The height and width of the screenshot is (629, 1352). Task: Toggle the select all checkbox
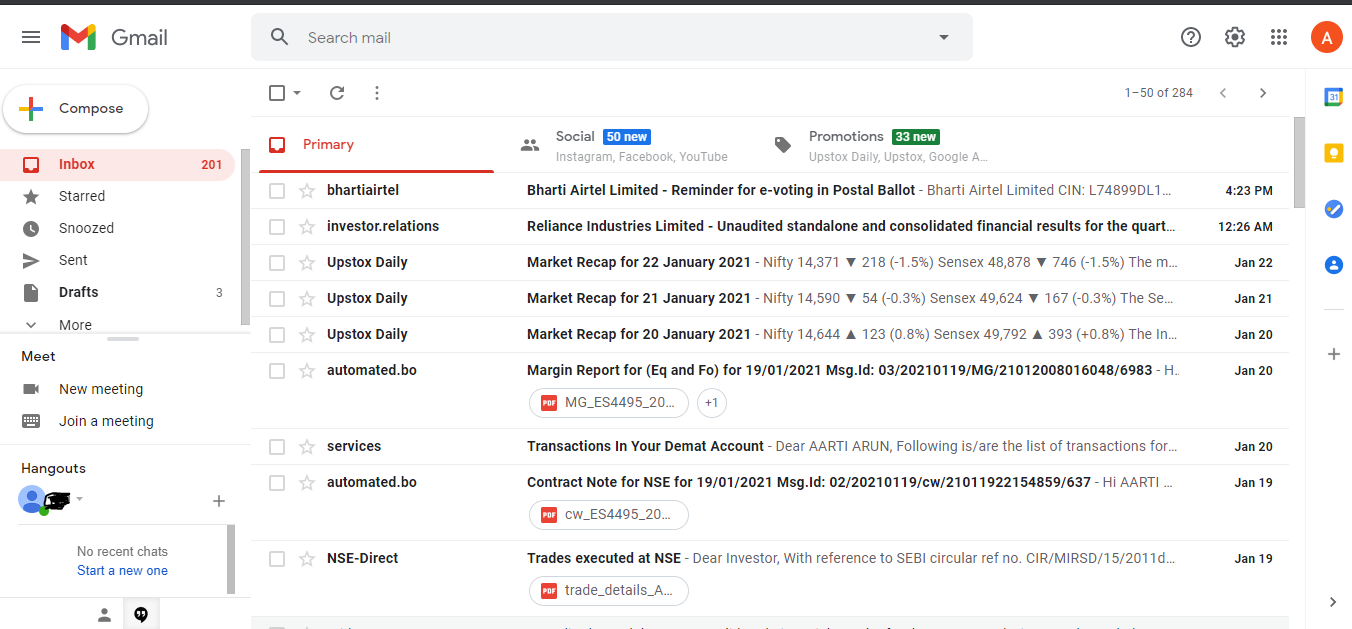coord(277,93)
